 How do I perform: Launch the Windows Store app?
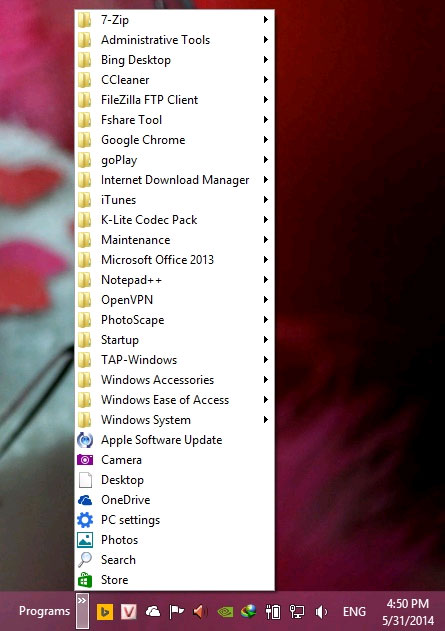click(175, 580)
